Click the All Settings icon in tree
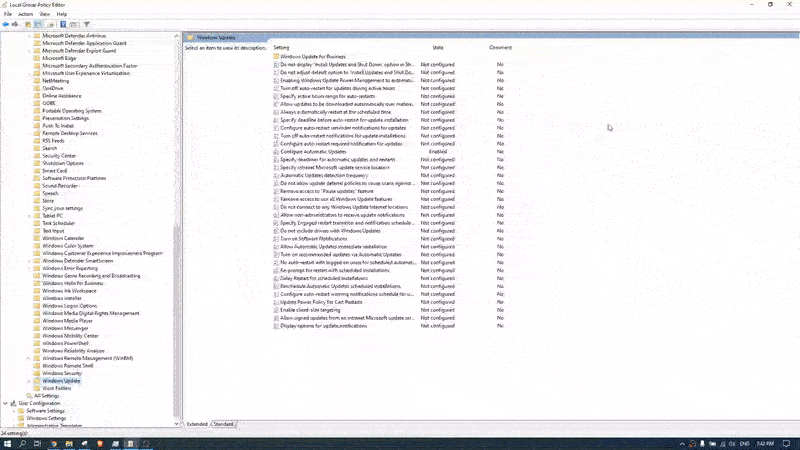Screen dimensions: 800x450 [x=29, y=396]
